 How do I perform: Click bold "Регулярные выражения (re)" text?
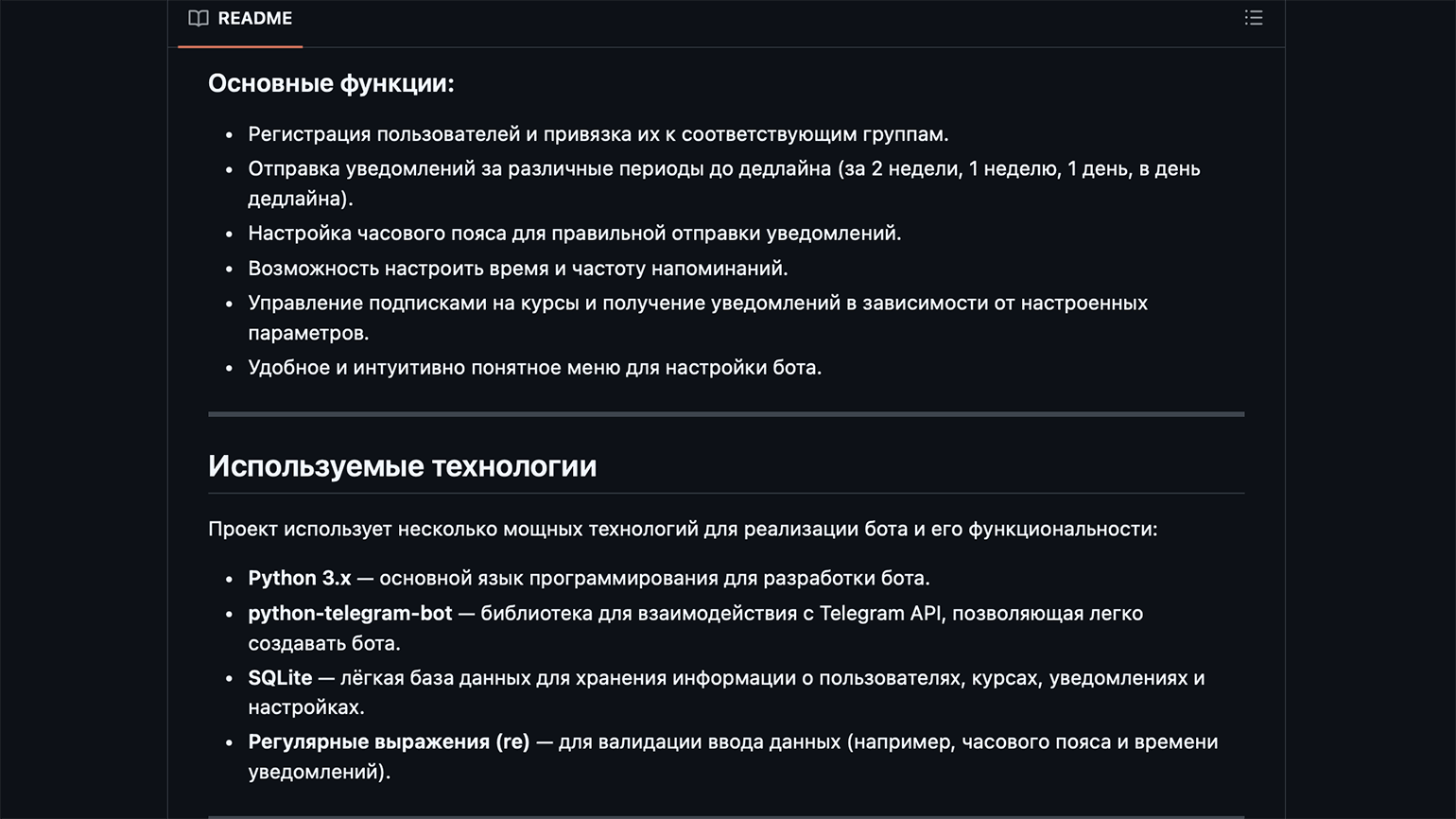pyautogui.click(x=389, y=741)
